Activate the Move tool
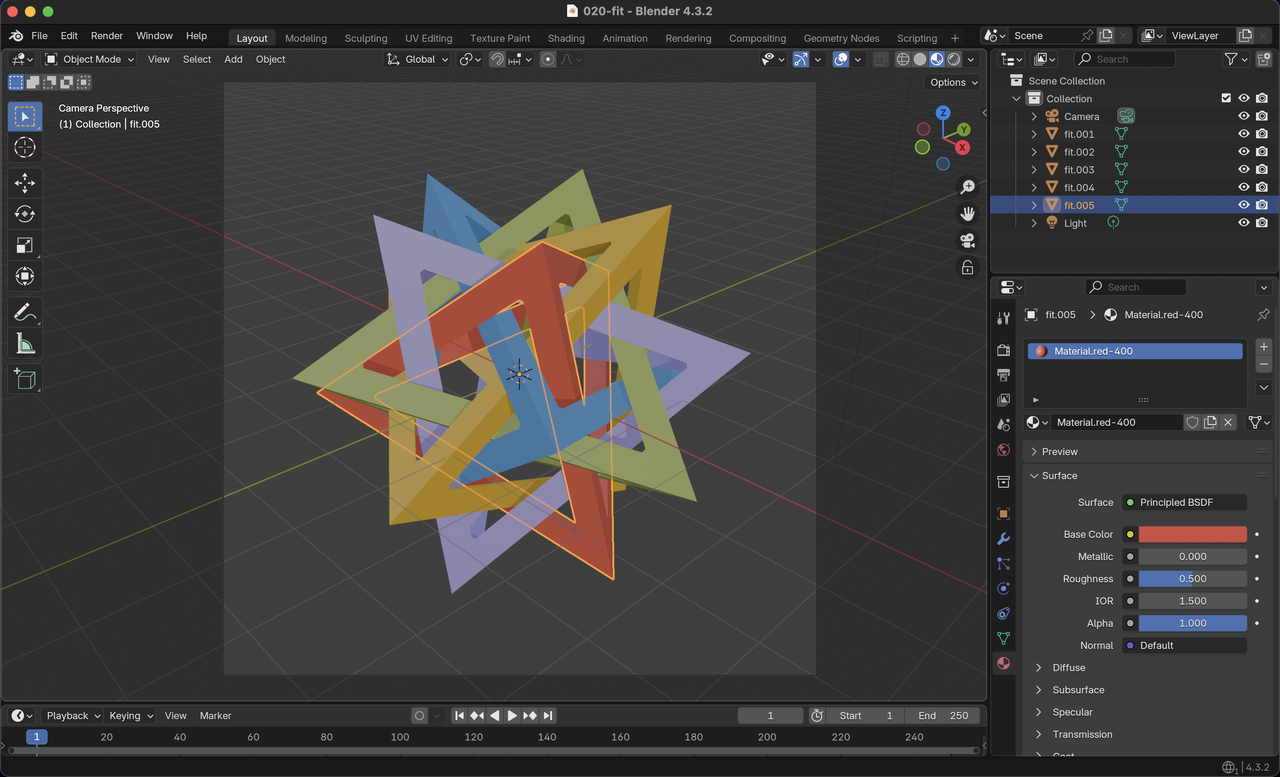Screen dimensions: 1280x777 click(x=25, y=183)
